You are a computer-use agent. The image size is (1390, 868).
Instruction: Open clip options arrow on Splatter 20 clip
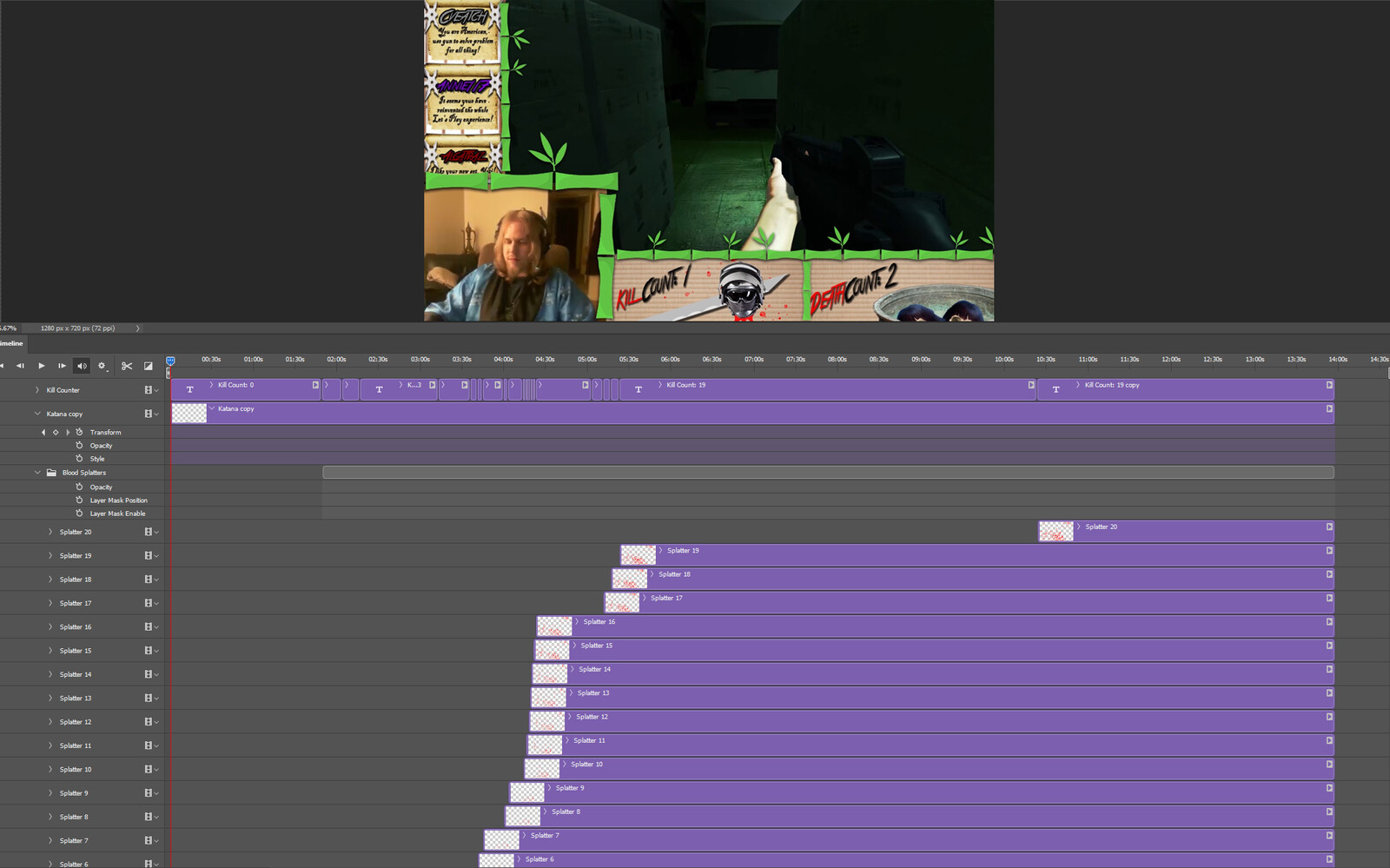[x=1329, y=527]
